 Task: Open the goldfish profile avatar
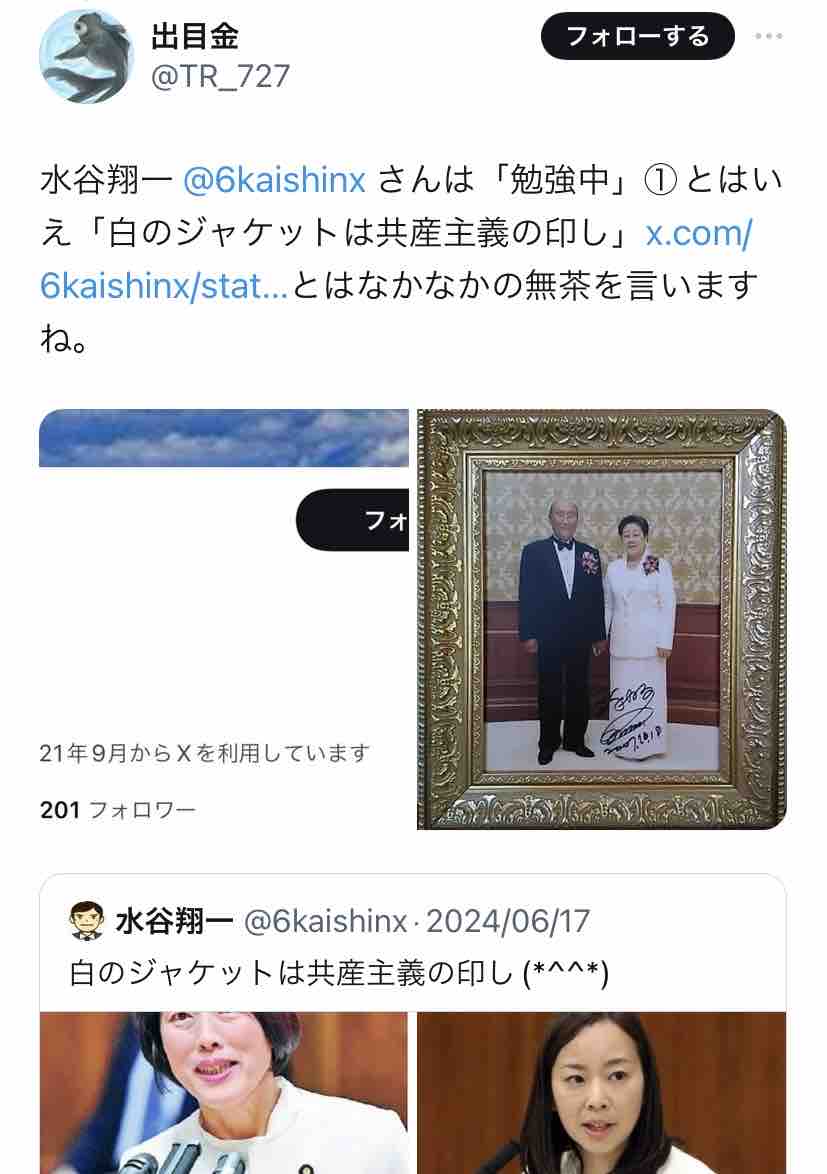click(x=87, y=56)
